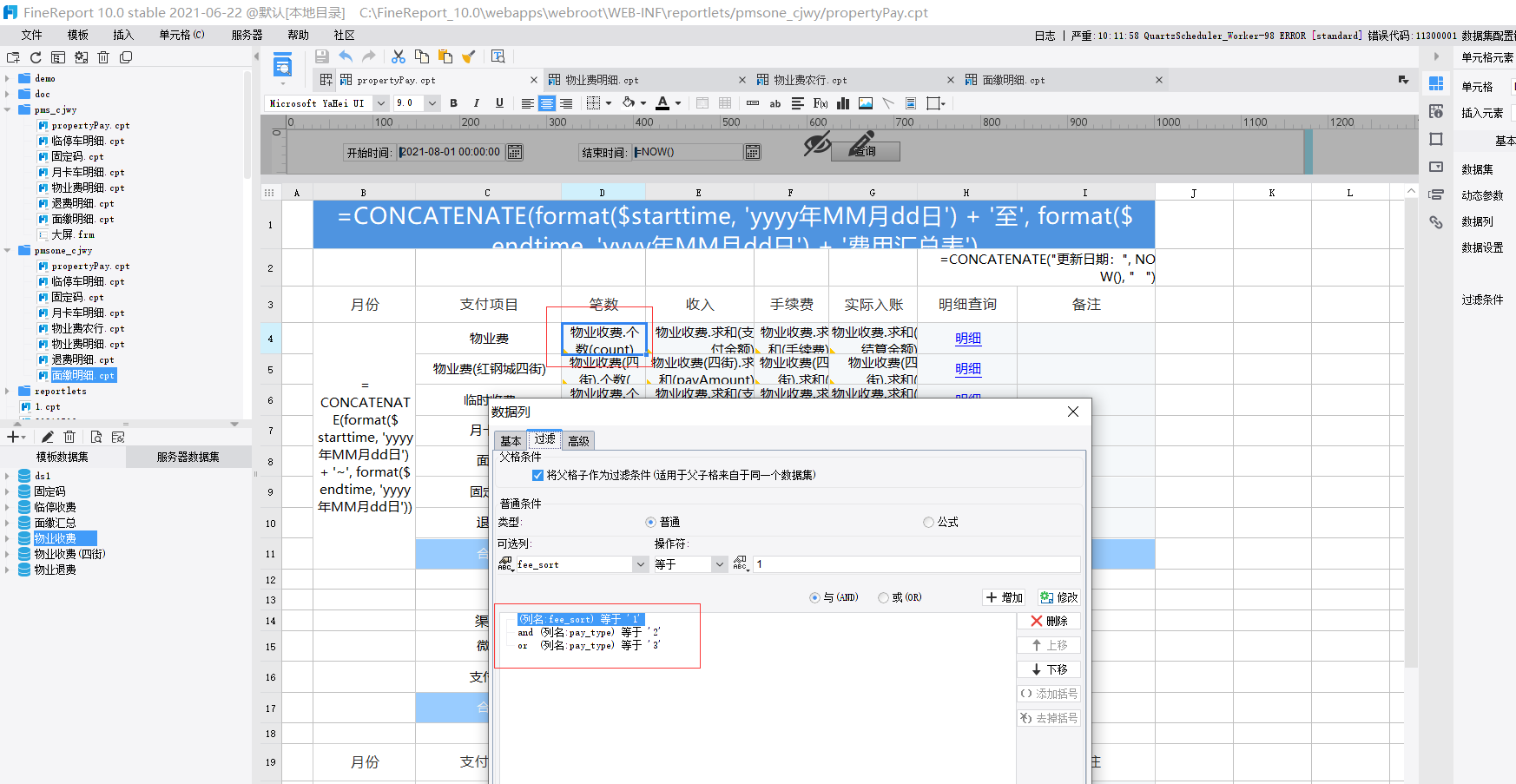Open the 模板 menu
The width and height of the screenshot is (1516, 784).
pos(78,35)
